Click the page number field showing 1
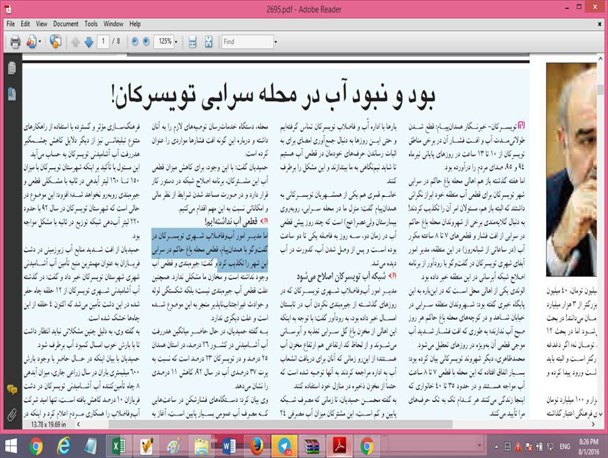608x458 pixels. pyautogui.click(x=103, y=41)
